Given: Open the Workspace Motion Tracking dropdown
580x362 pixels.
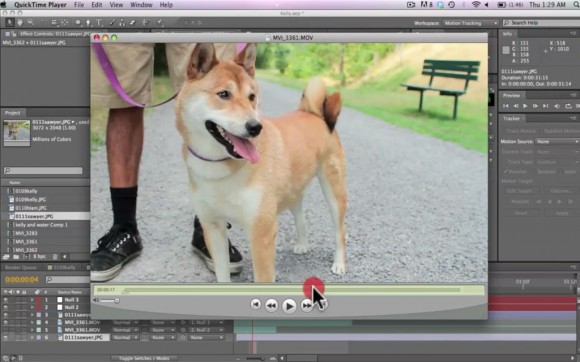Looking at the screenshot, I should click(471, 23).
